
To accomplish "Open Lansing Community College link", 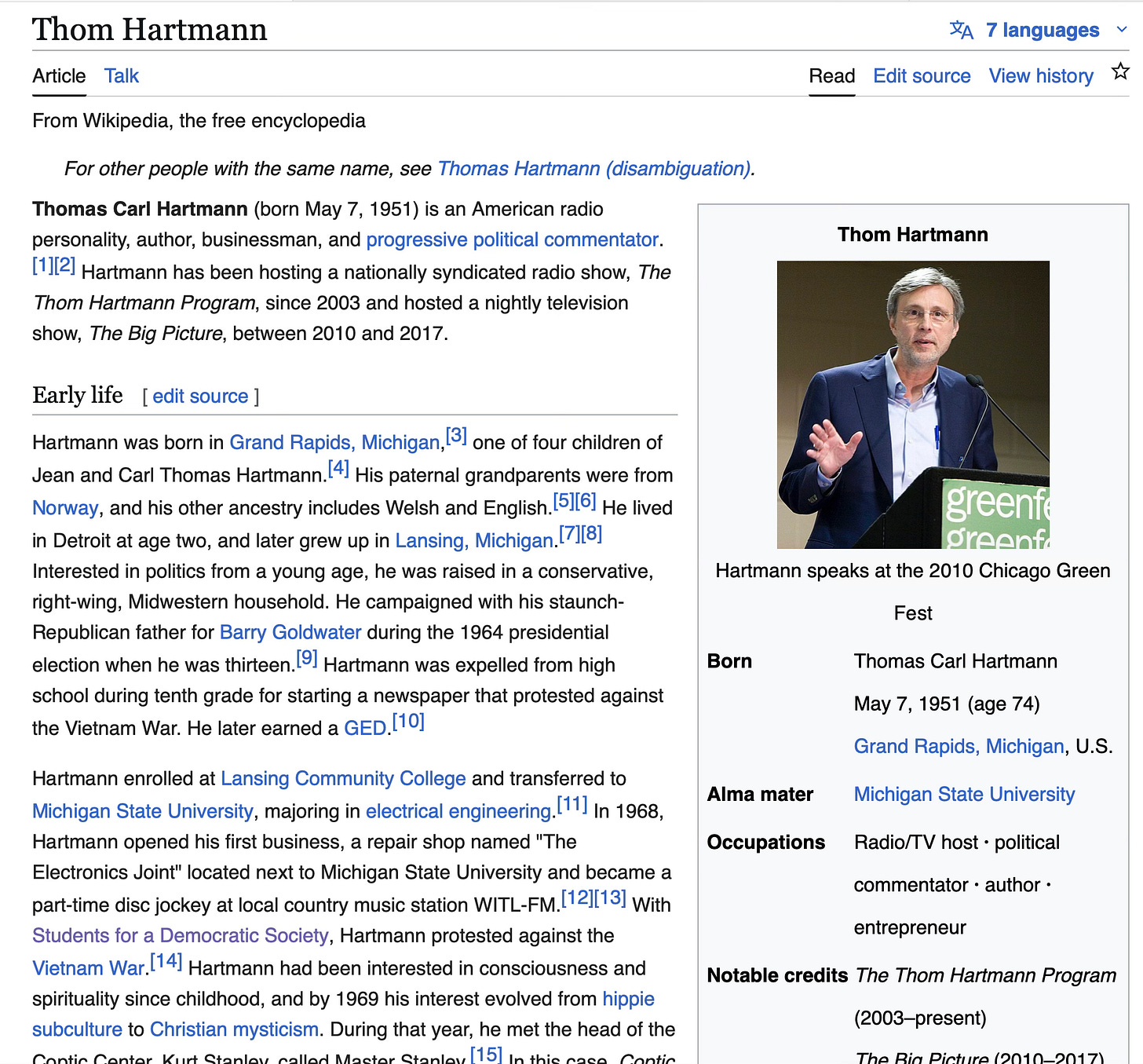I will point(343,779).
